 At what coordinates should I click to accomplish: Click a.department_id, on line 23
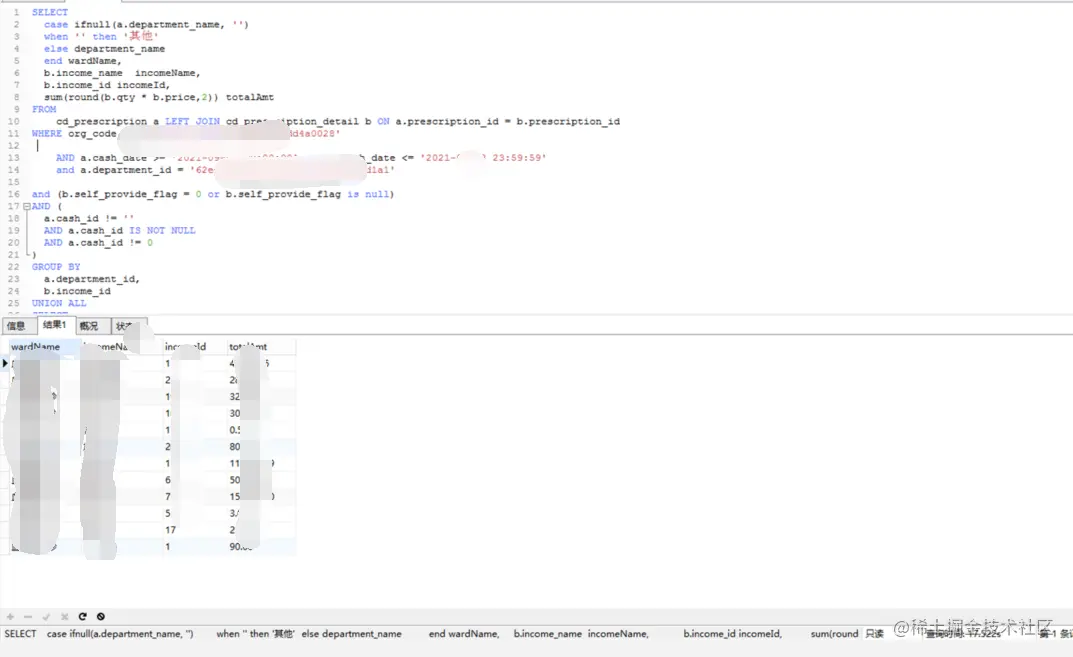coord(92,279)
